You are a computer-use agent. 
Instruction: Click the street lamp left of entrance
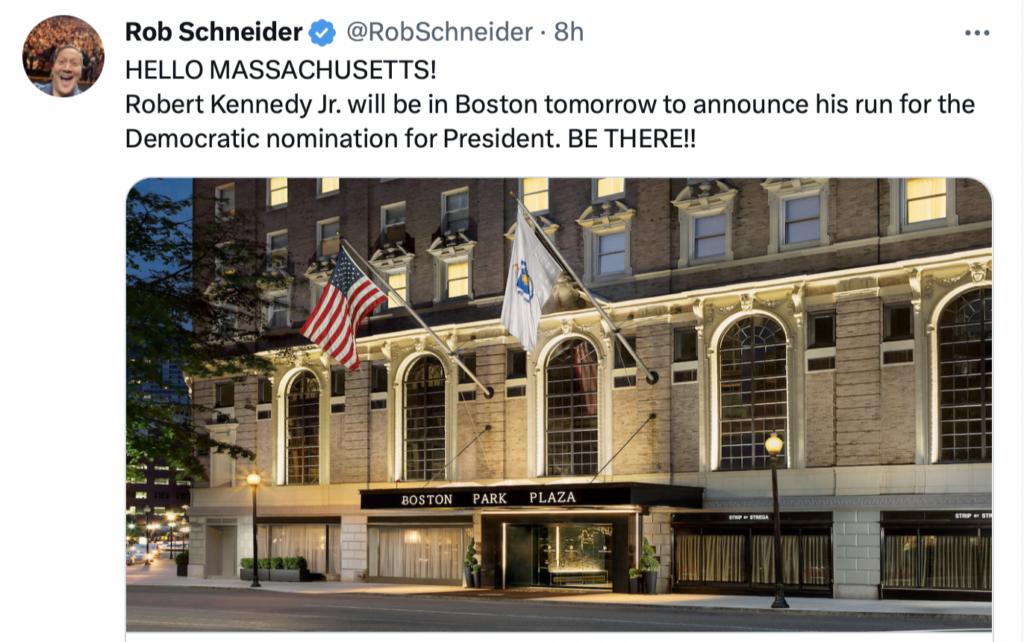(254, 530)
